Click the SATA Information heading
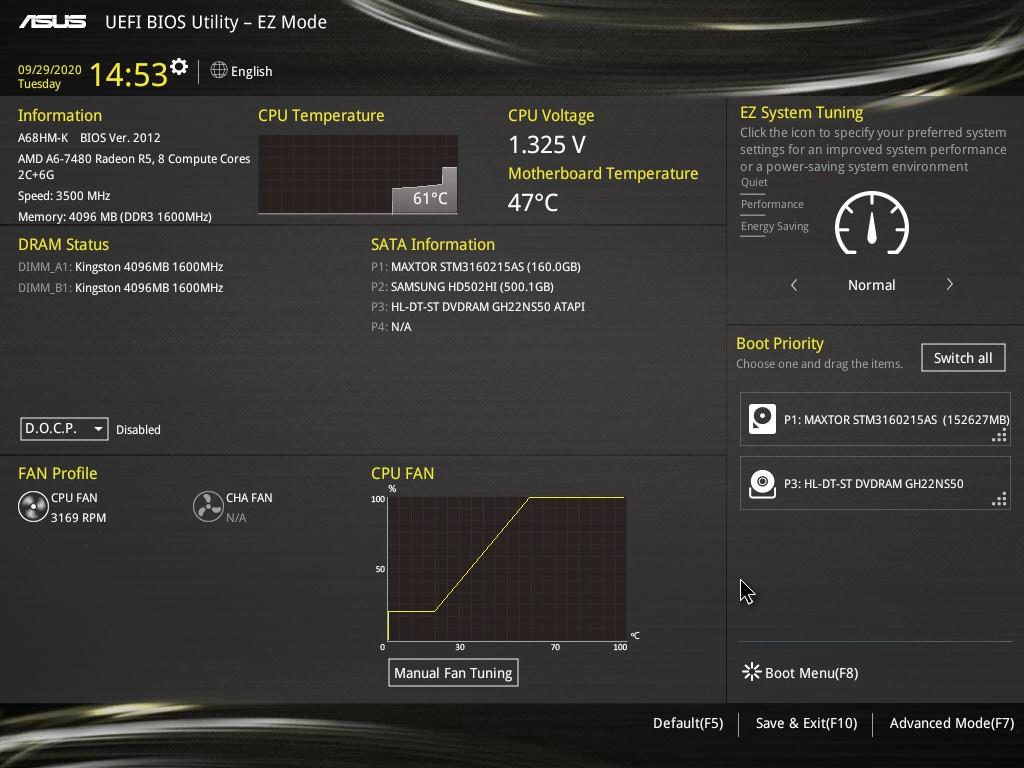Screen dimensions: 1024x768 [x=433, y=244]
